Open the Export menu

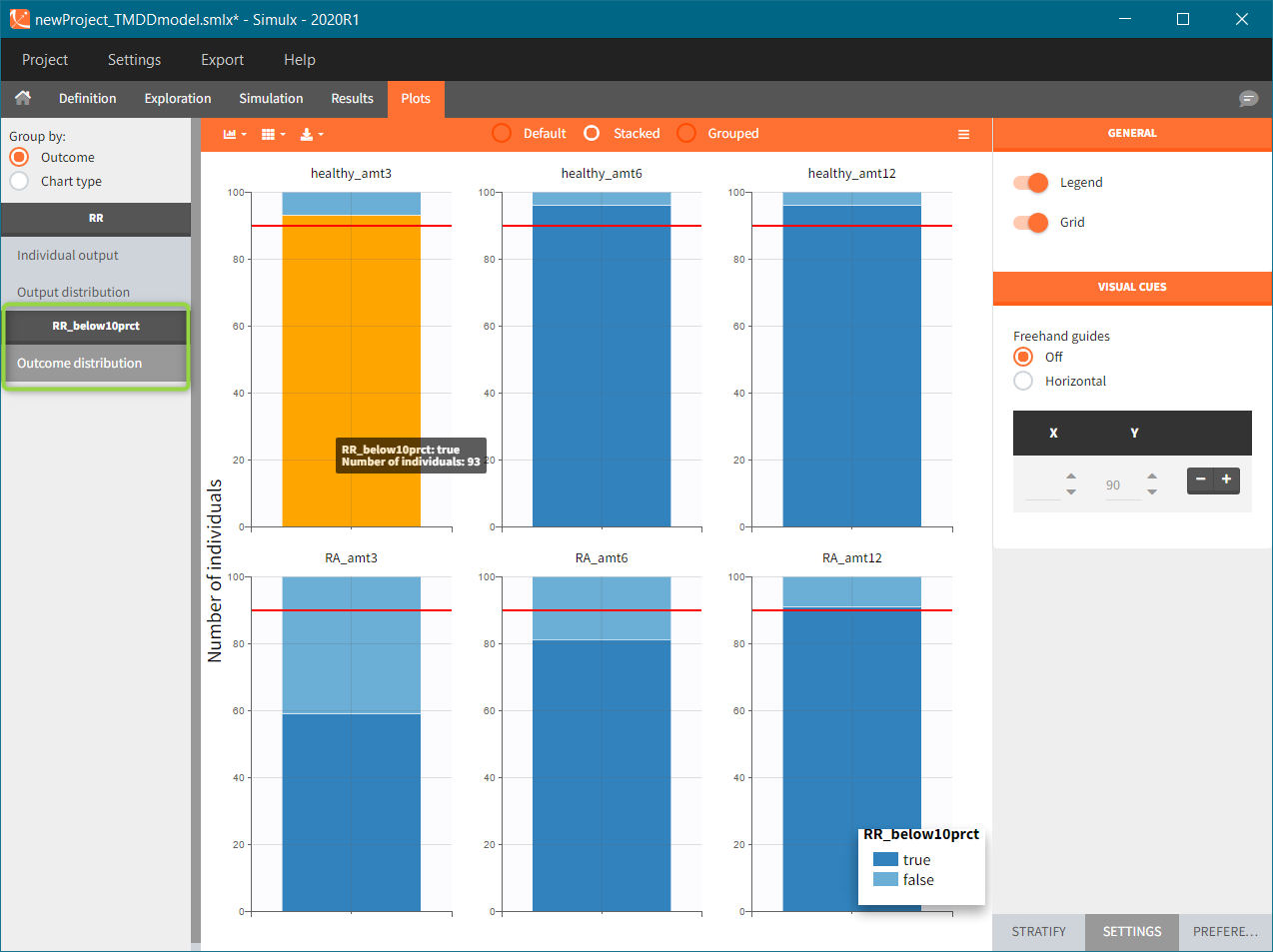coord(222,60)
